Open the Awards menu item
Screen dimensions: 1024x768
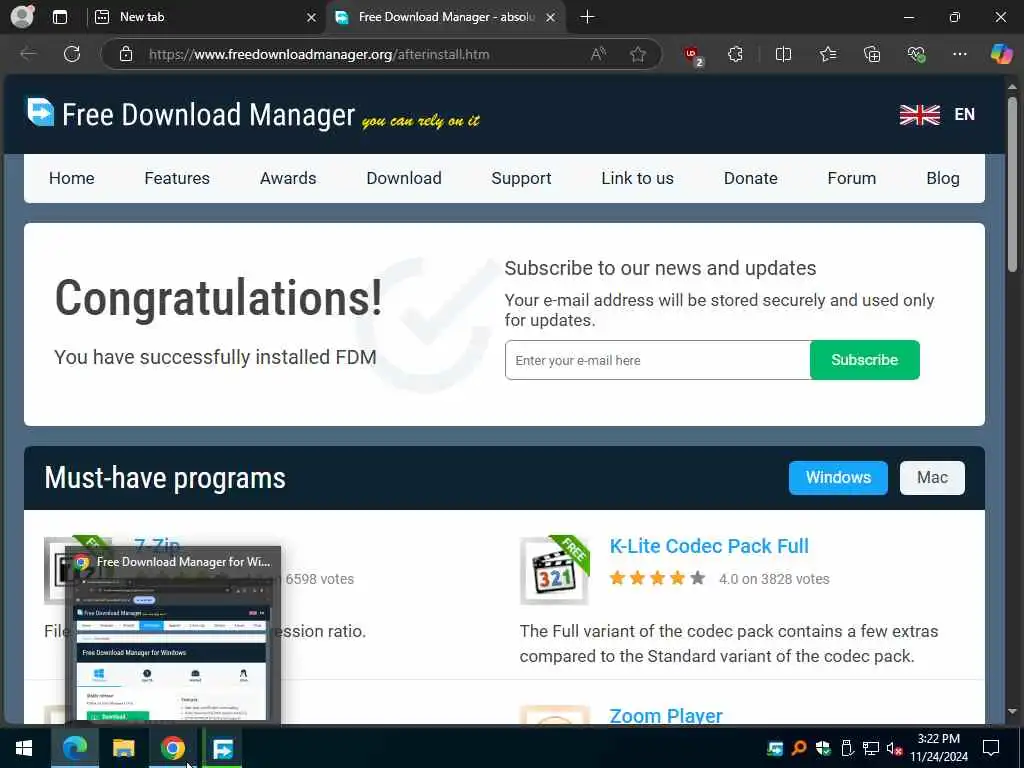click(288, 178)
